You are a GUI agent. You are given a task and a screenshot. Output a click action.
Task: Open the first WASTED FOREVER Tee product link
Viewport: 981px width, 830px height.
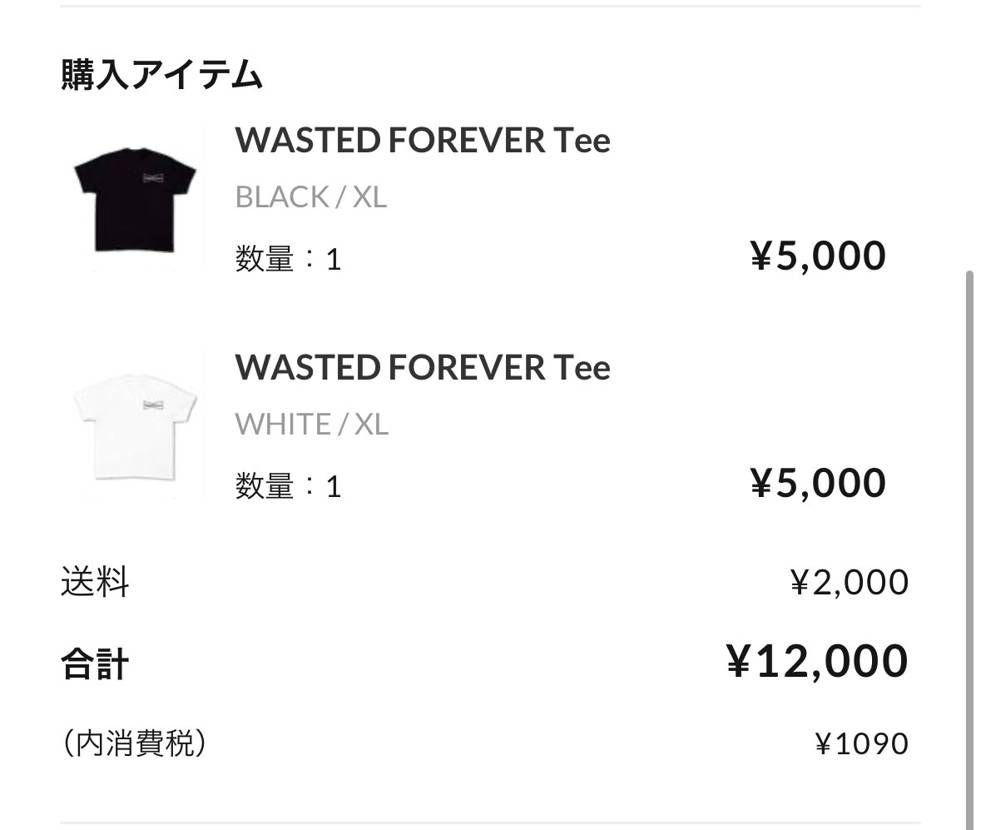421,141
